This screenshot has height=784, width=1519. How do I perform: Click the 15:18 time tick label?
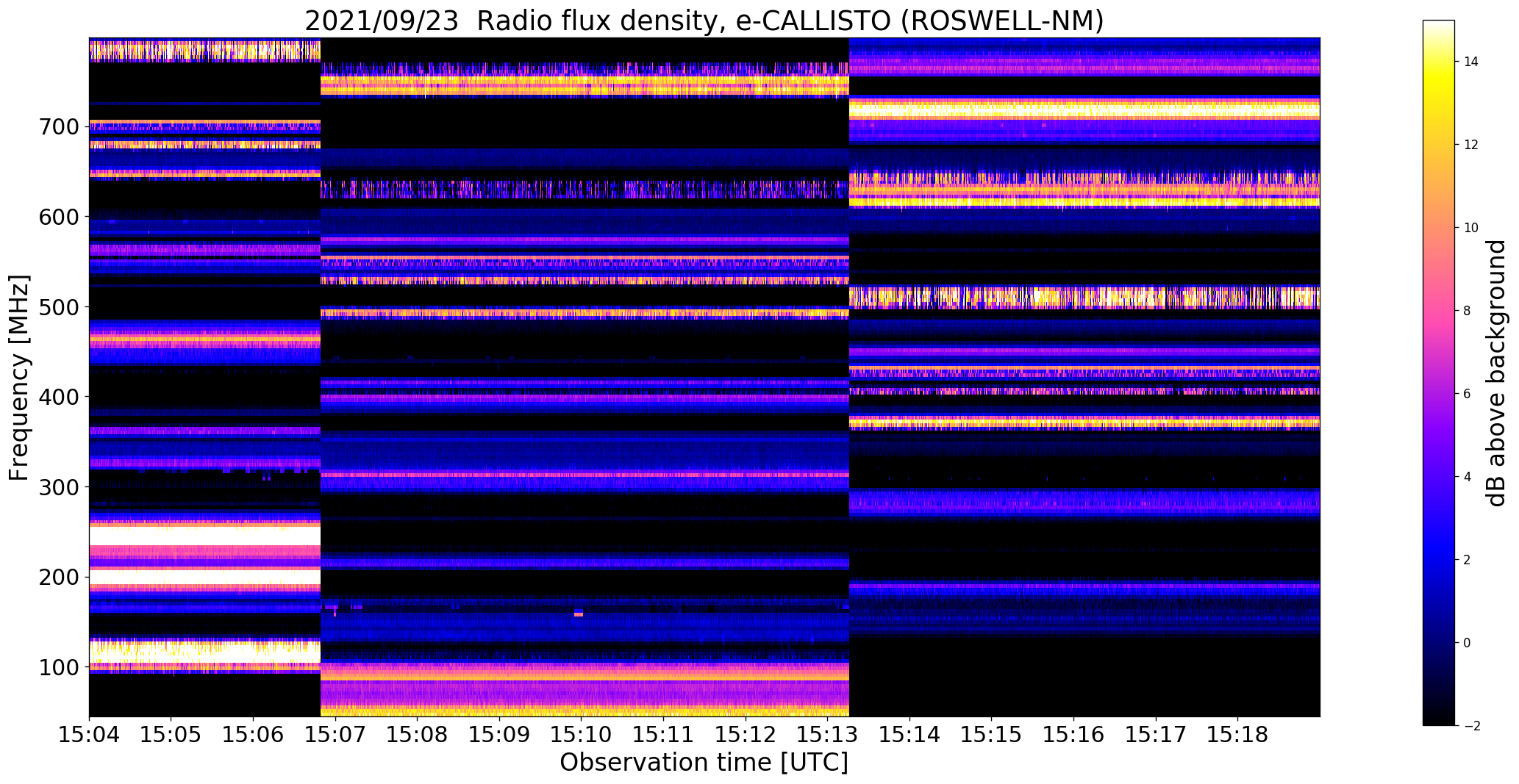[1238, 735]
